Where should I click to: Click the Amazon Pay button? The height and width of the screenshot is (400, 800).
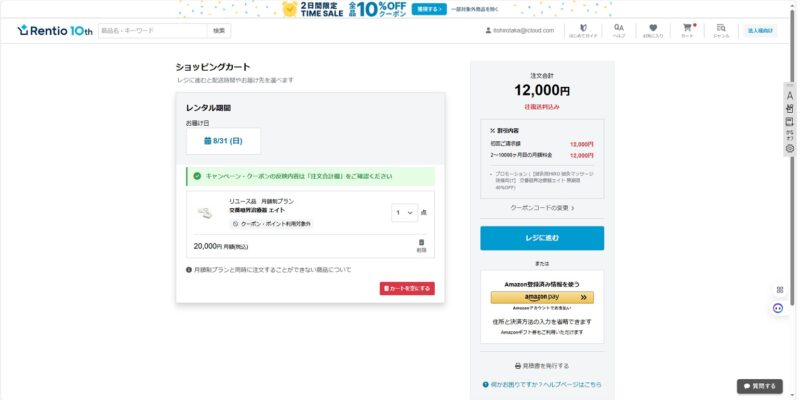[x=541, y=297]
